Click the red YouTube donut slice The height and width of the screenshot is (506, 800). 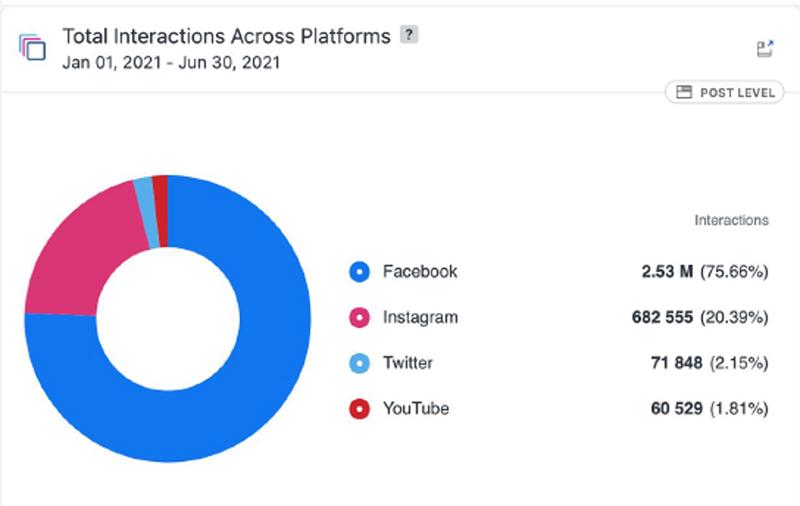pos(161,211)
